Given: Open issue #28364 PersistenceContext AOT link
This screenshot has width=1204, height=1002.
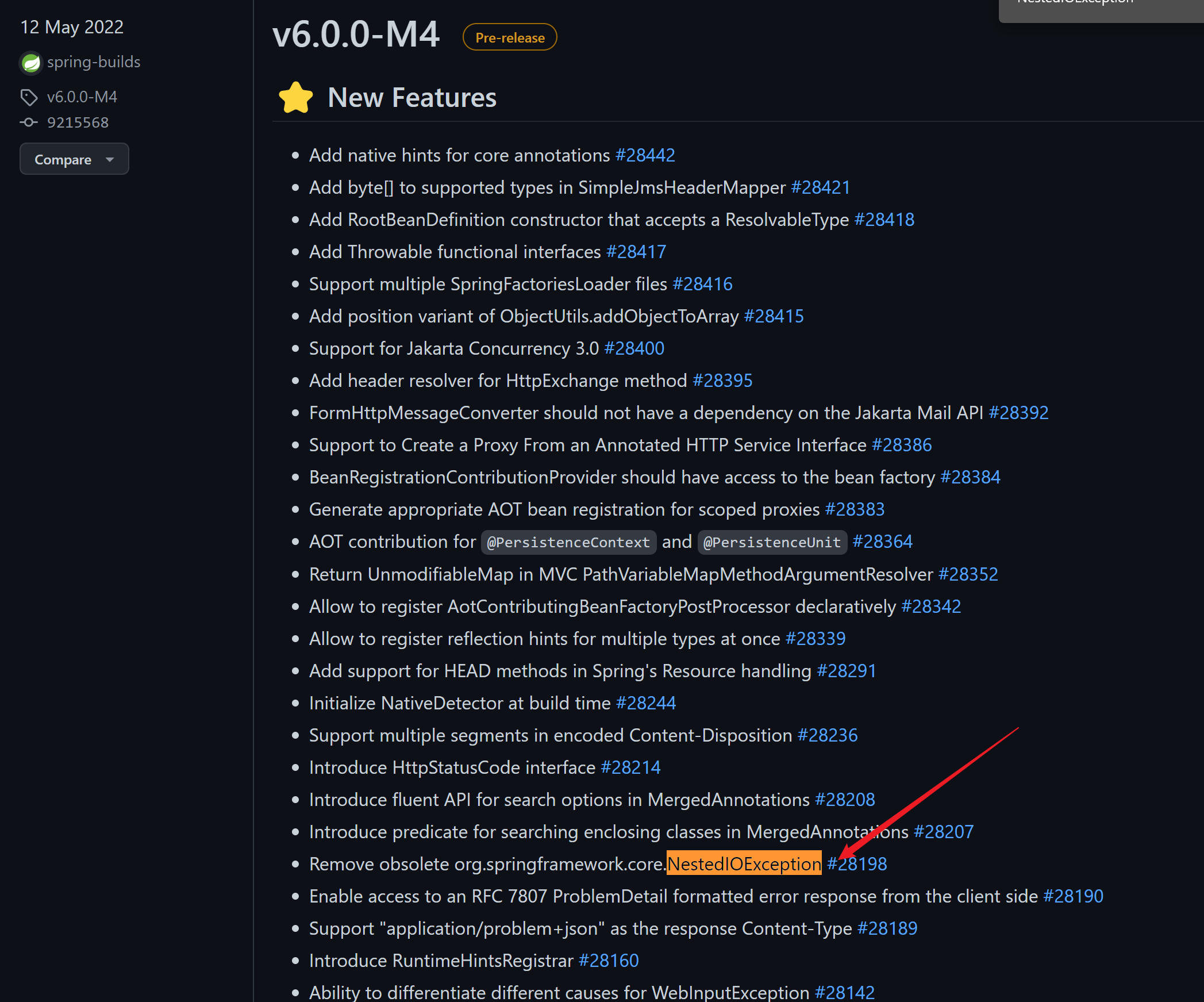Looking at the screenshot, I should [882, 542].
